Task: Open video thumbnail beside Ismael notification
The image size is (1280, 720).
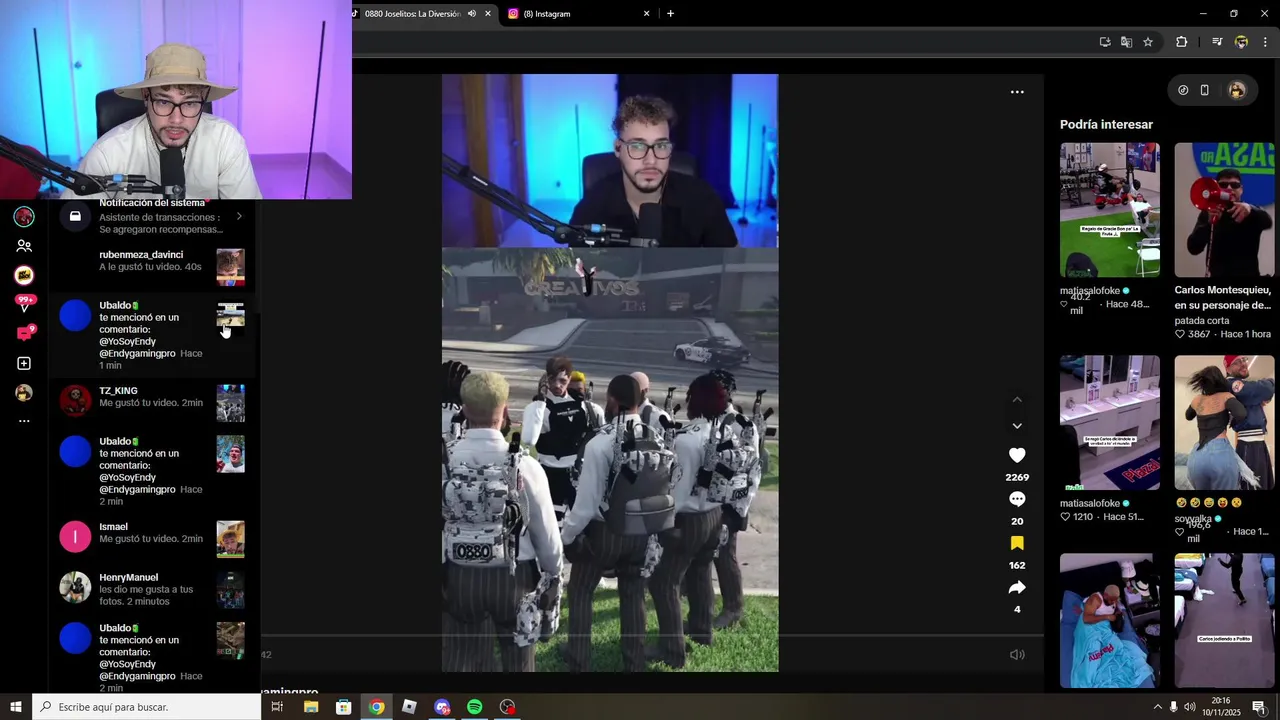Action: [x=231, y=539]
